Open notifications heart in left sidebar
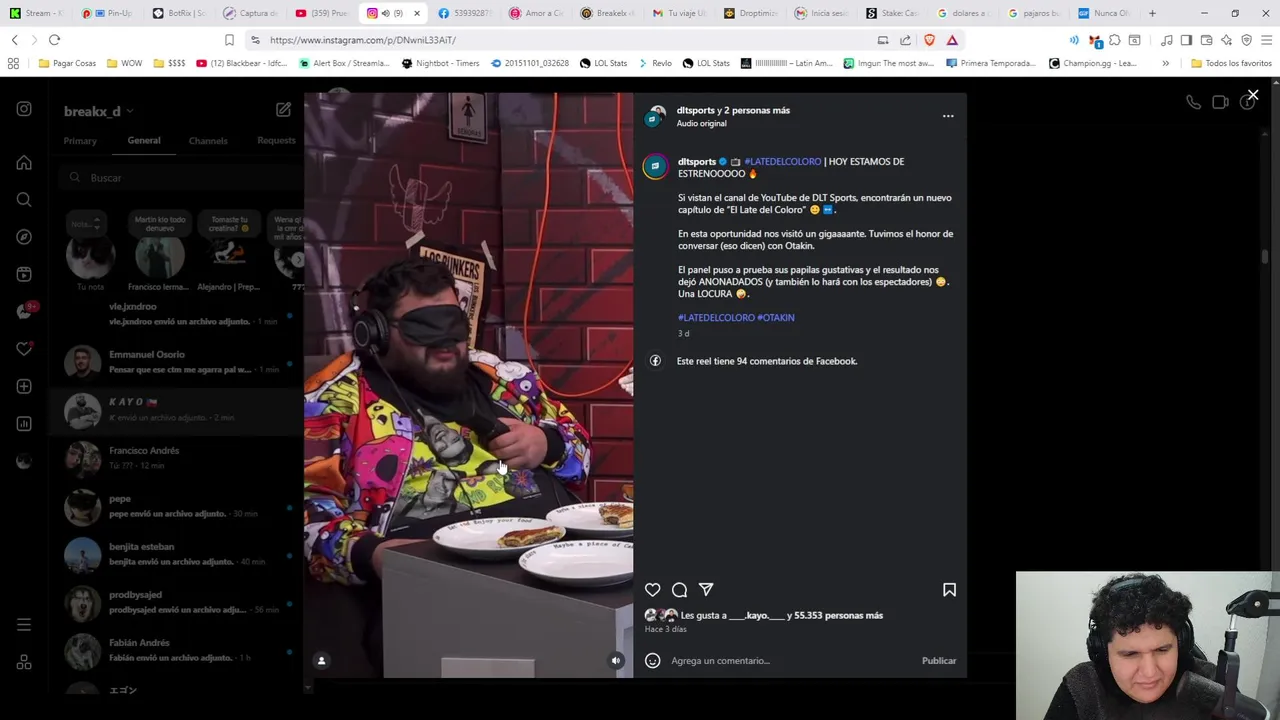 coord(24,349)
